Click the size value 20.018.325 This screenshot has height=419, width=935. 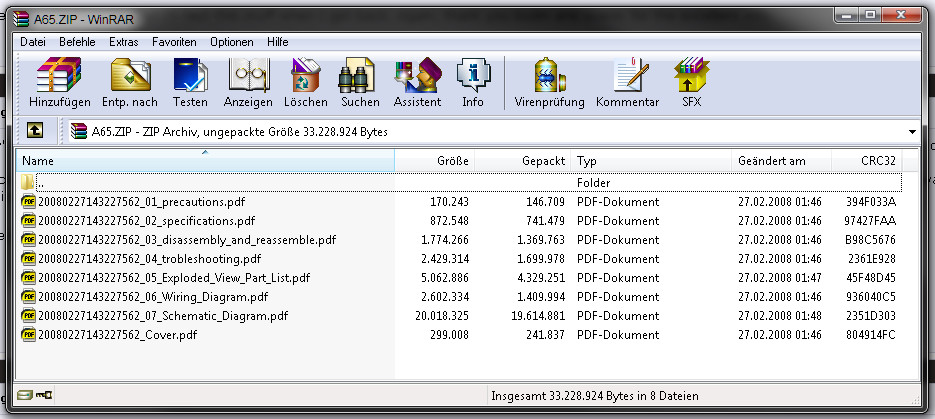[442, 316]
